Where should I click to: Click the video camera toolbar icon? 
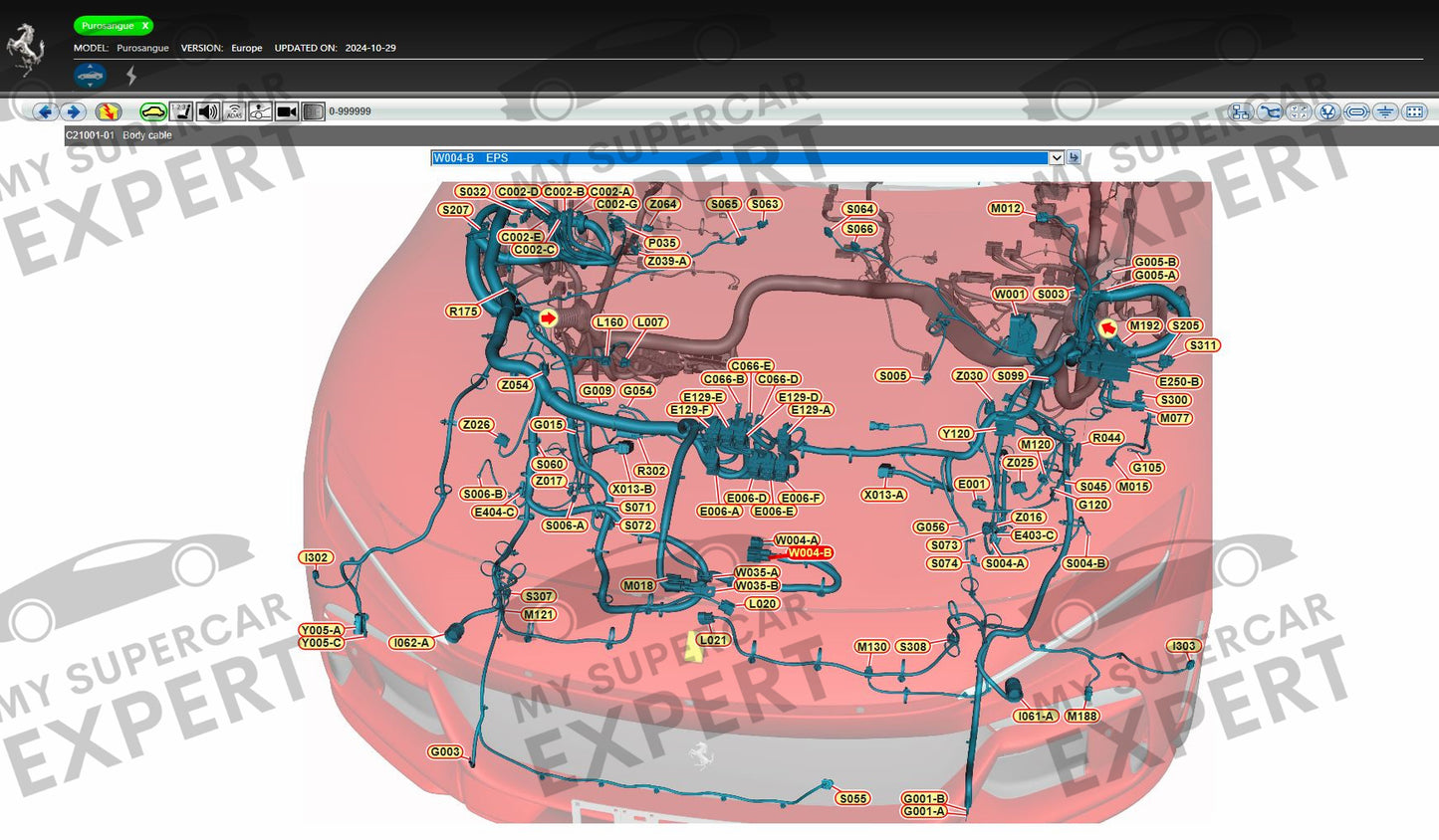click(287, 111)
